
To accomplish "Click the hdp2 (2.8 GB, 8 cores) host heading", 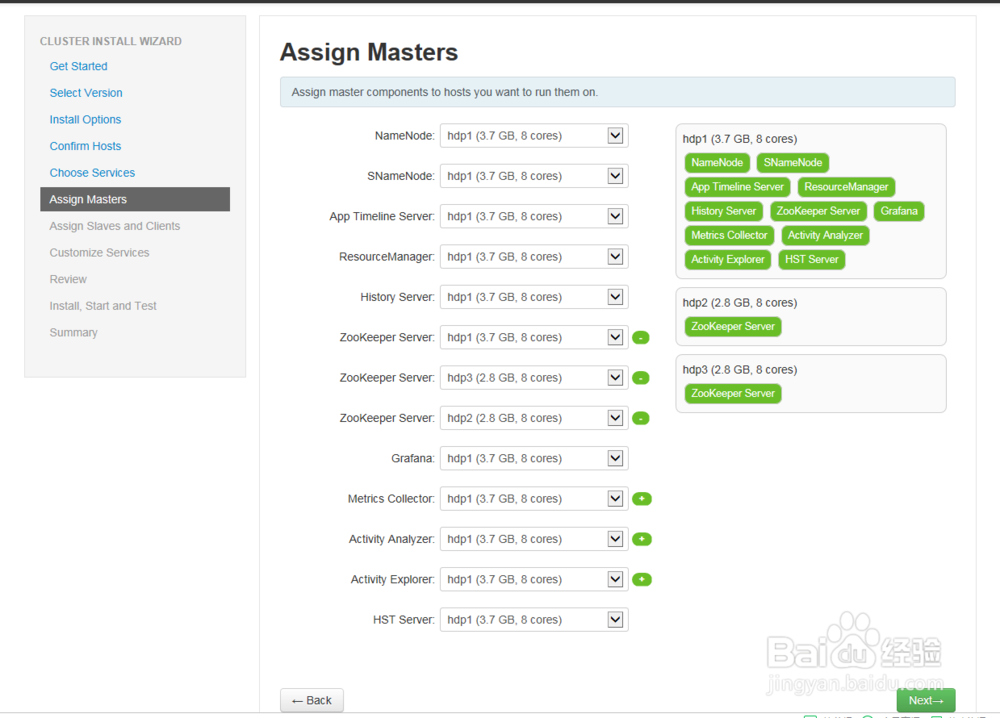I will 740,303.
